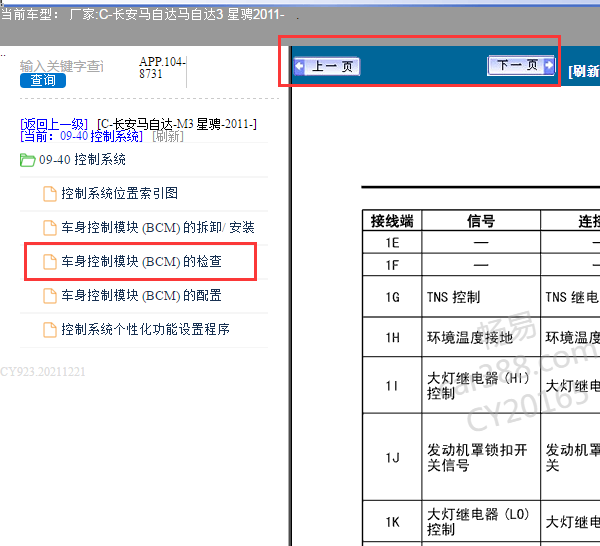The image size is (600, 546).
Task: Open 车身控制模块 (BCM) 的拆卸/安装
Action: [158, 227]
